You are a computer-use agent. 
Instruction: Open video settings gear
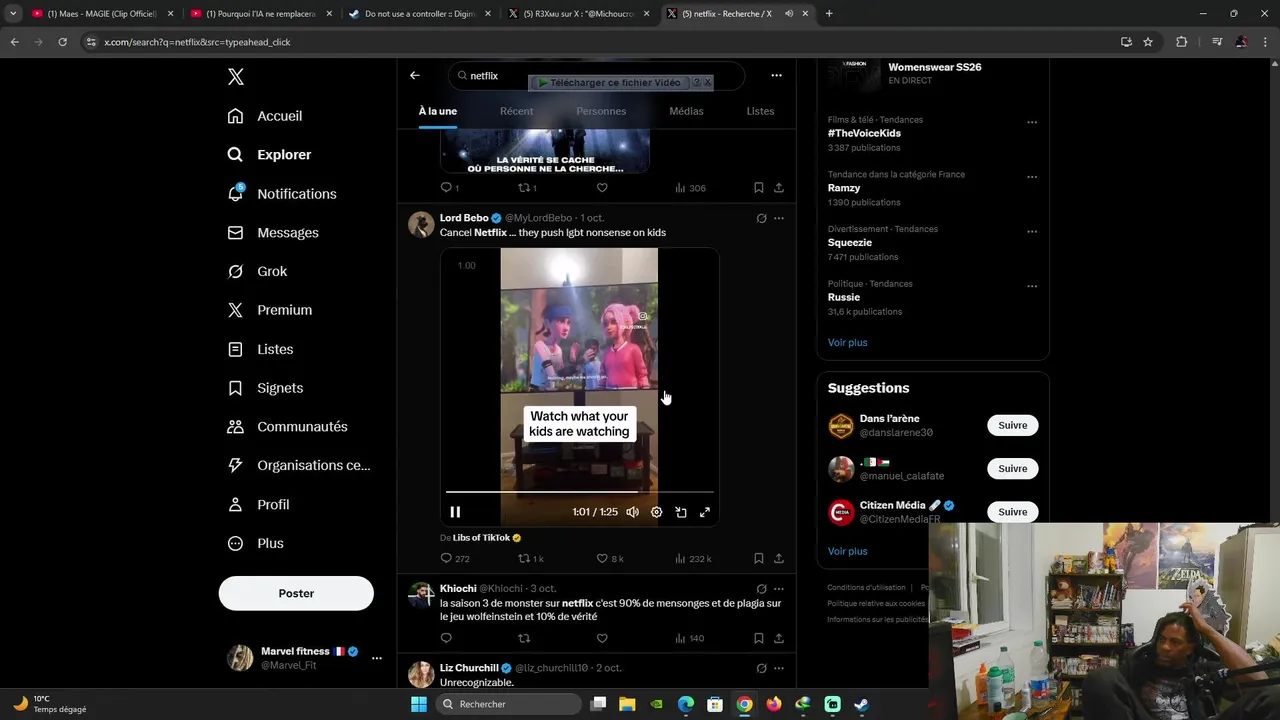(656, 512)
